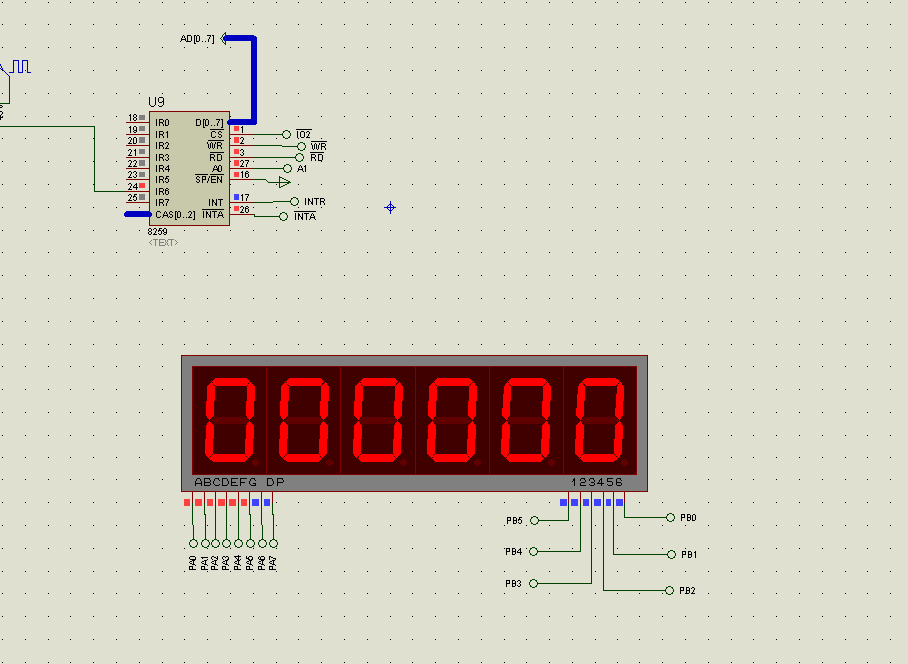This screenshot has width=908, height=664.
Task: Click the AD[0..7] bus terminal label
Action: (x=197, y=39)
